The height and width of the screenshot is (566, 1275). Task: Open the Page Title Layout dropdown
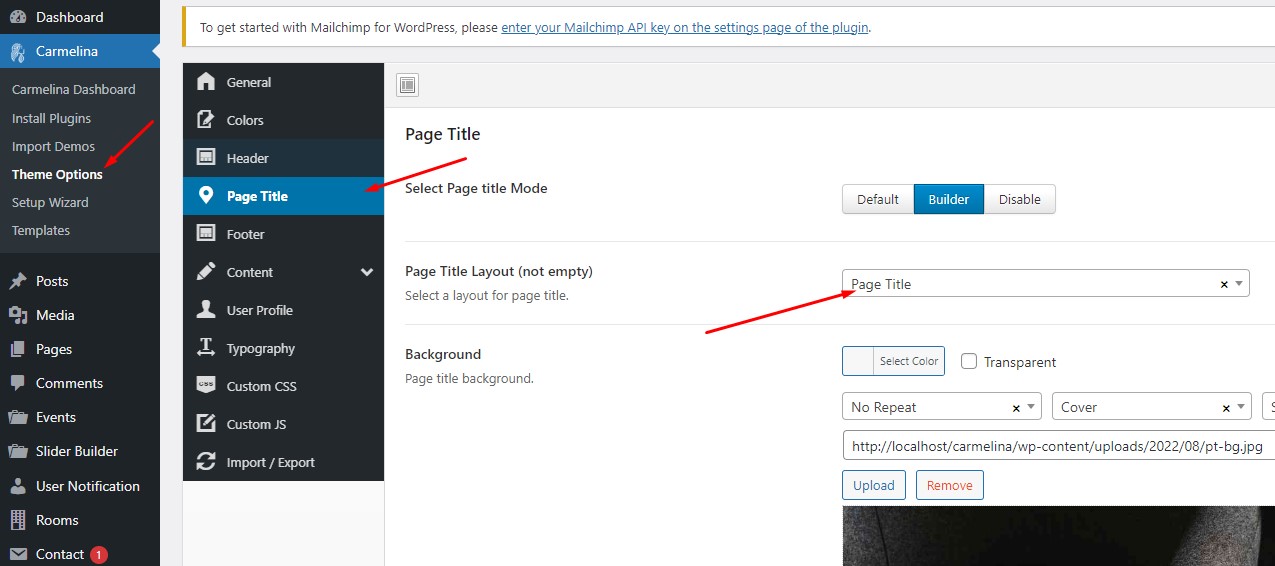tap(1044, 284)
